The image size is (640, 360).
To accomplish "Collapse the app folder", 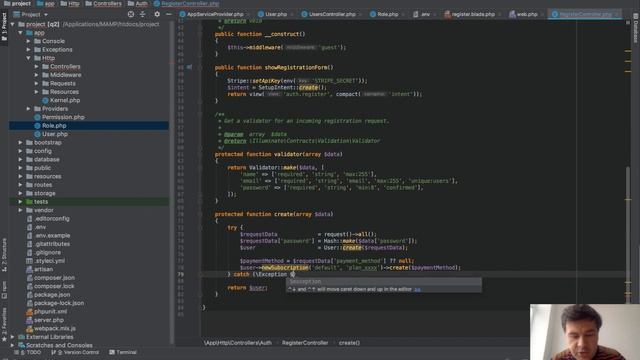I will (20, 33).
